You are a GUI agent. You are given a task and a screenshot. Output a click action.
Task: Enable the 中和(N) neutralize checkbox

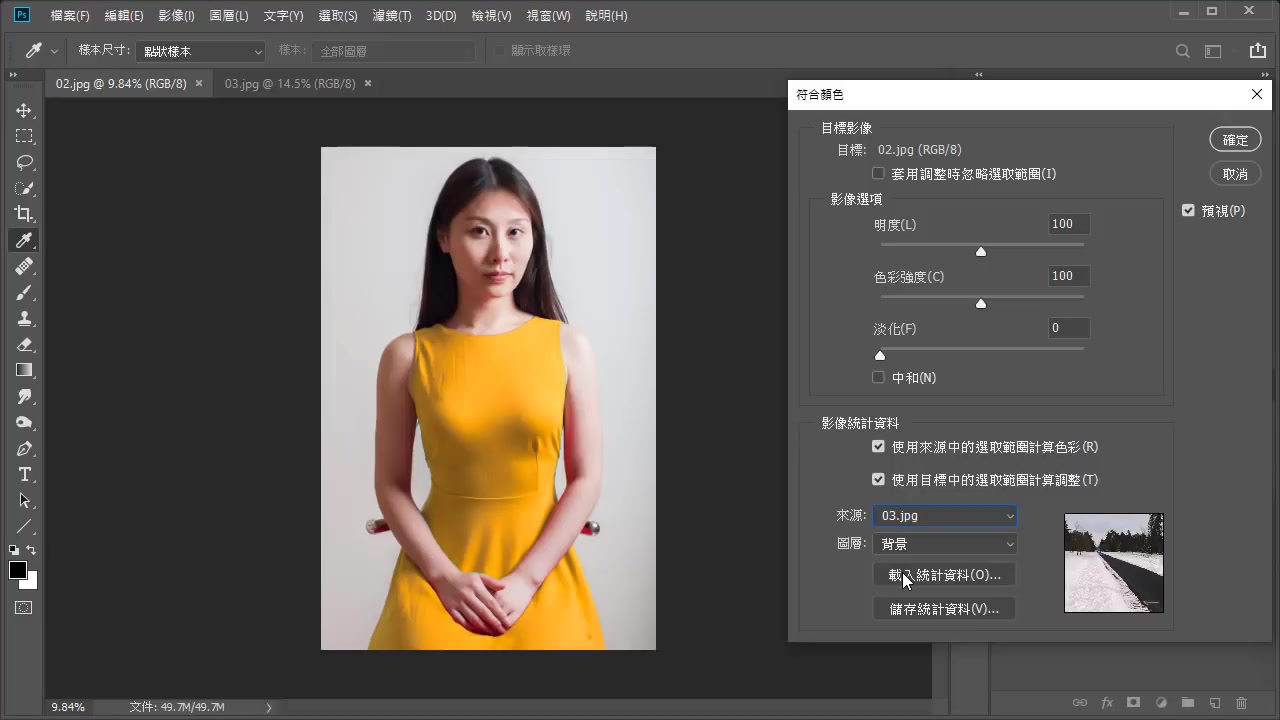click(878, 377)
